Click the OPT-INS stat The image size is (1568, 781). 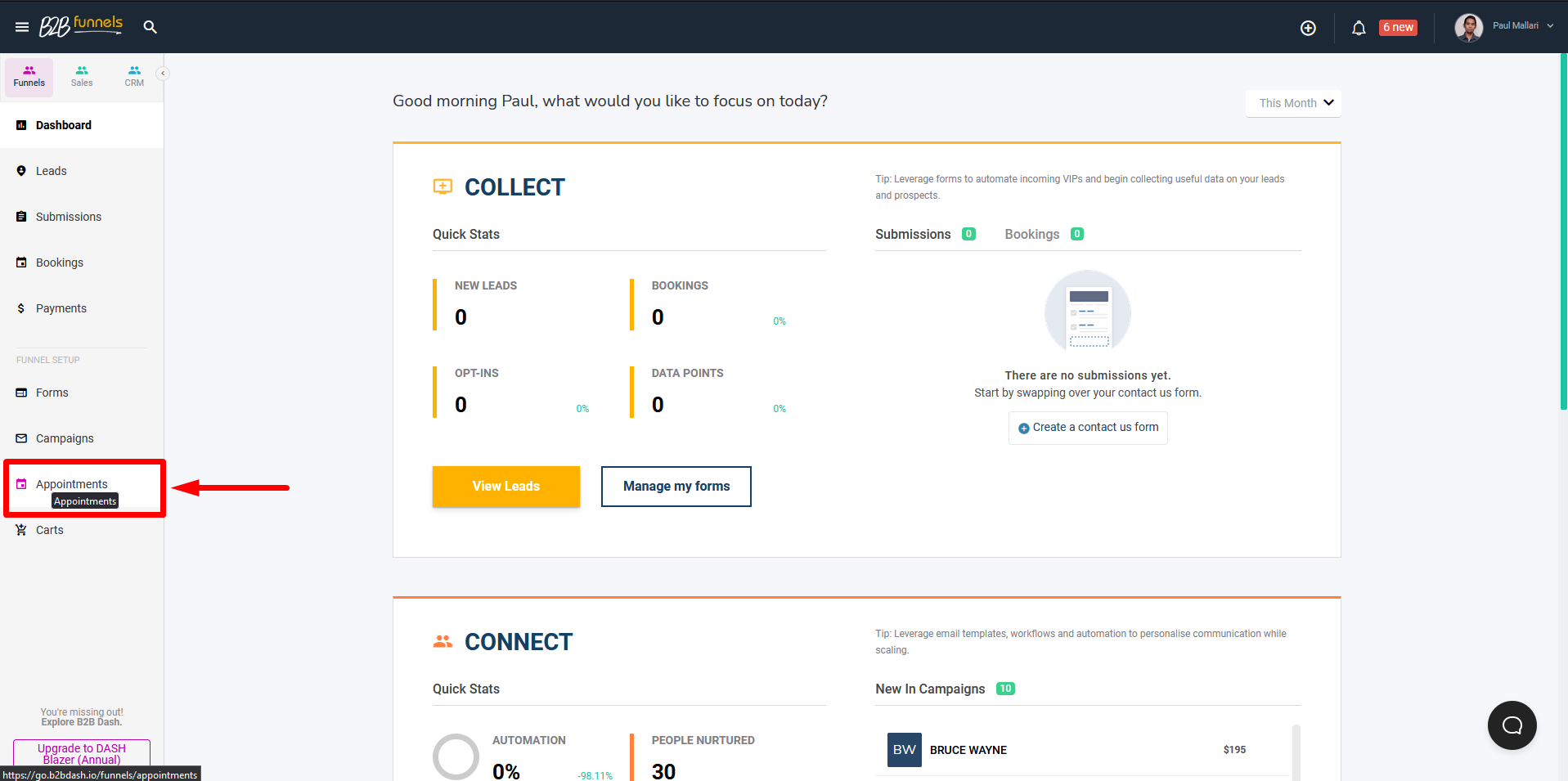pyautogui.click(x=511, y=392)
